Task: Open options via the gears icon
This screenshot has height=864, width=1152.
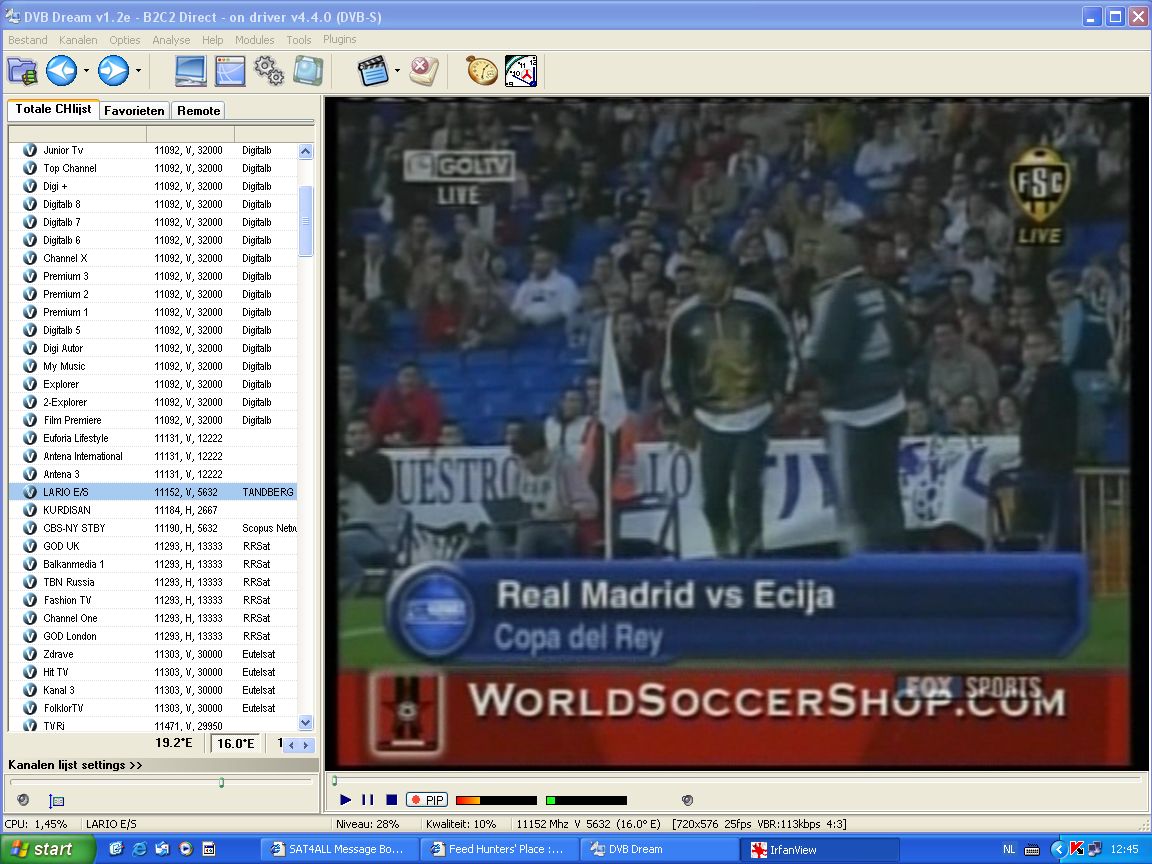Action: click(x=269, y=71)
